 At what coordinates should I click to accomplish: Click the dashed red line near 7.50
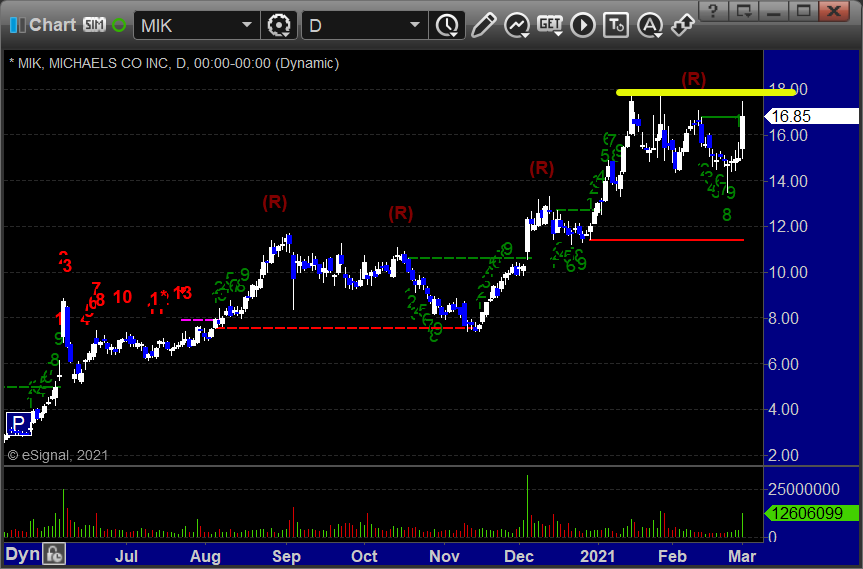click(341, 328)
